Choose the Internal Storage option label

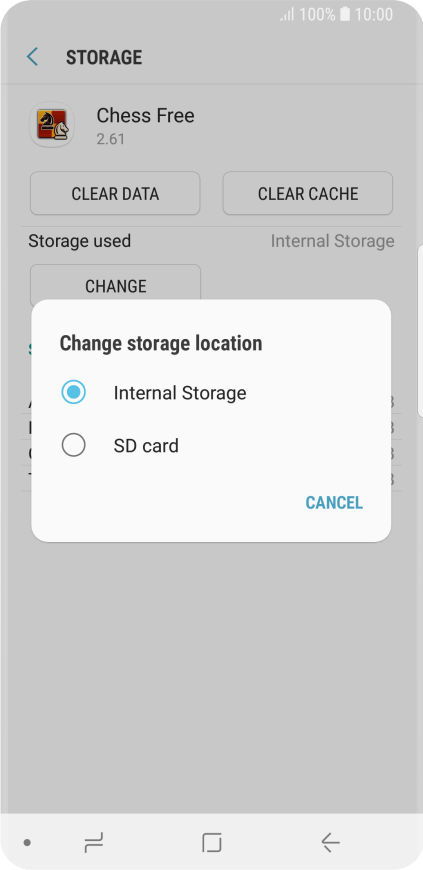pos(180,393)
